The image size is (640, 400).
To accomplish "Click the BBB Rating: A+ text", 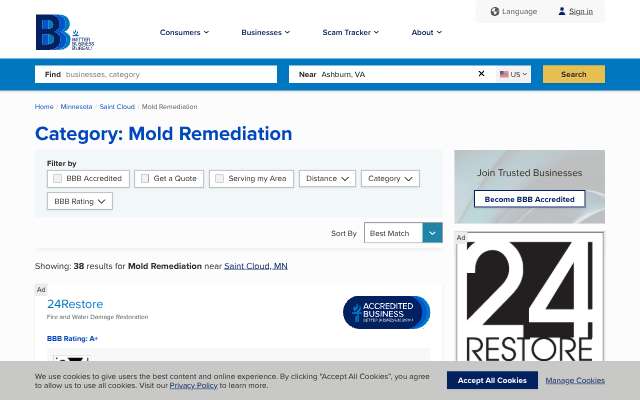I will point(72,338).
